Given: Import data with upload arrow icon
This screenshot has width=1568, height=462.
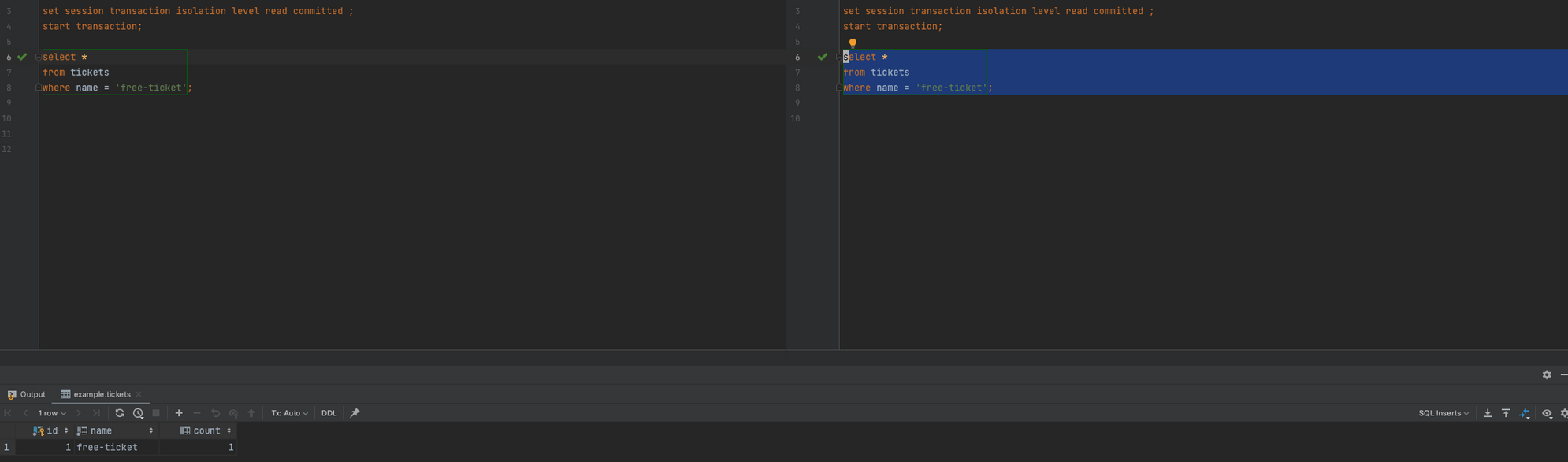Looking at the screenshot, I should [1506, 413].
